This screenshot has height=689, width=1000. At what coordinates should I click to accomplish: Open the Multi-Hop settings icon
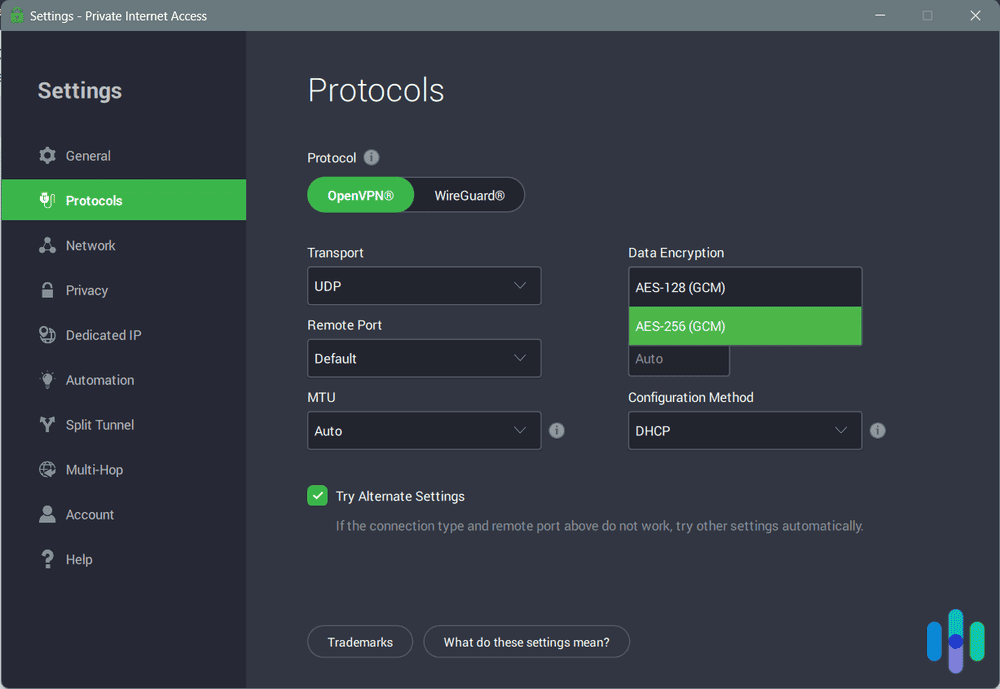(47, 469)
